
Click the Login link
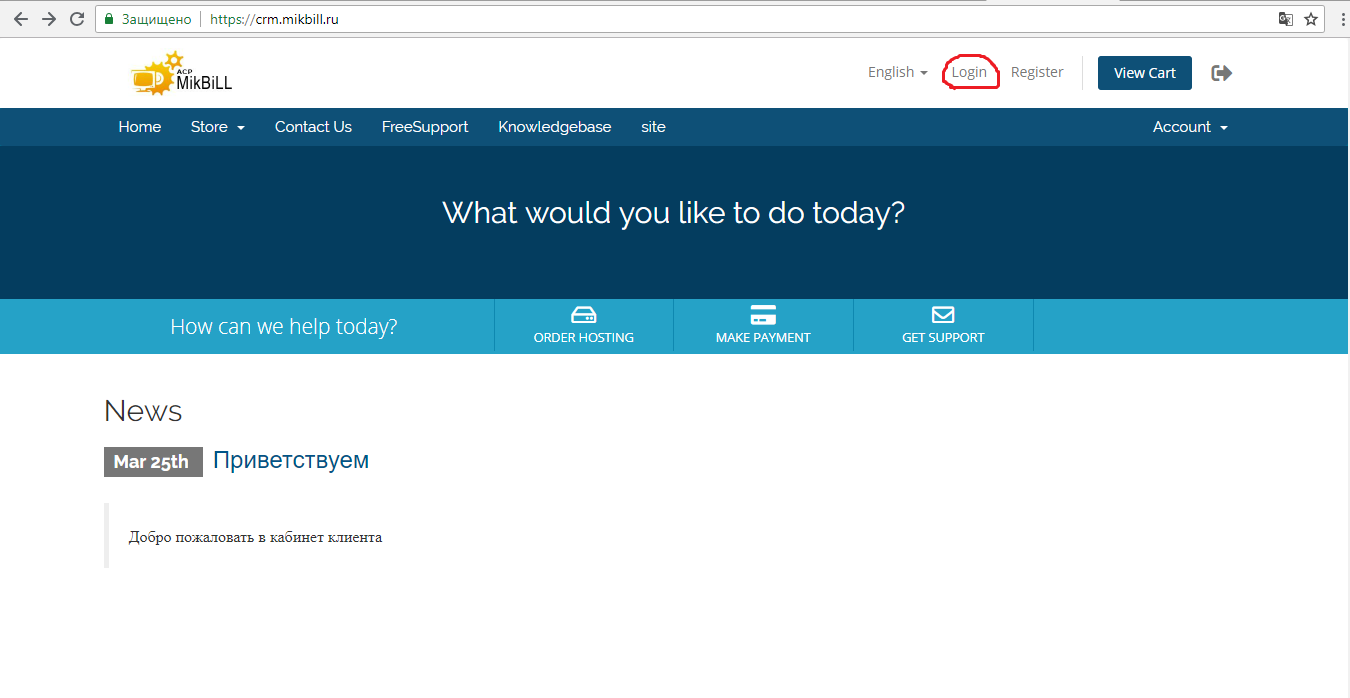[969, 72]
